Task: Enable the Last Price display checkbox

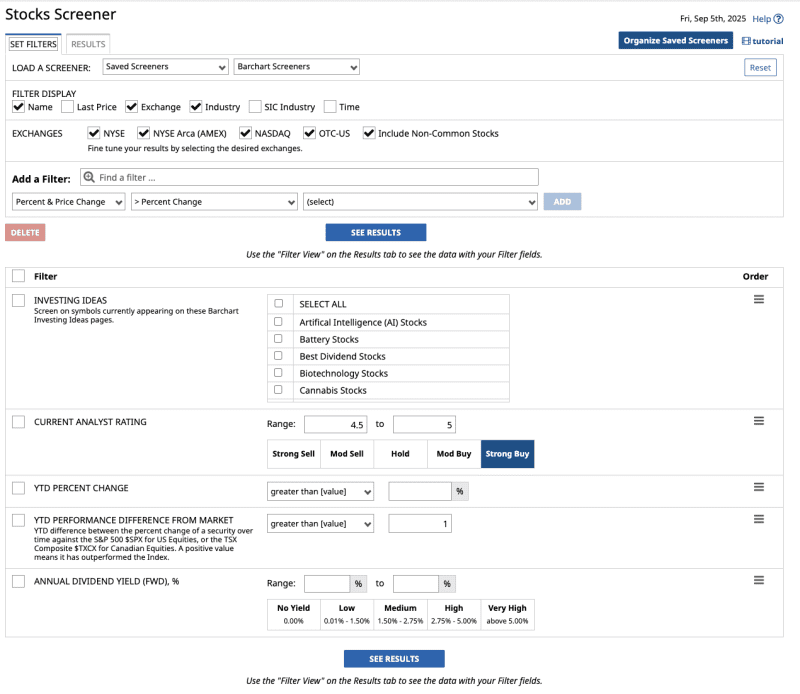Action: tap(68, 107)
